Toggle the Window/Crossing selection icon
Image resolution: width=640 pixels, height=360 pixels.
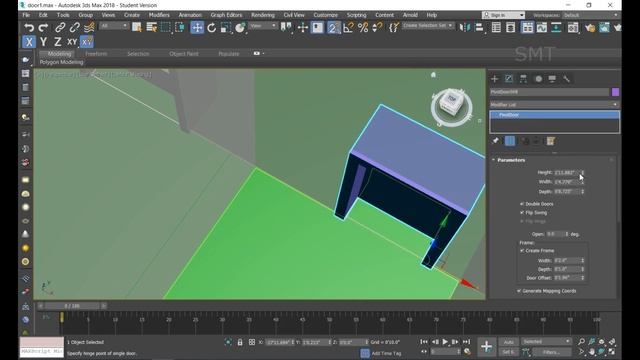[x=180, y=27]
